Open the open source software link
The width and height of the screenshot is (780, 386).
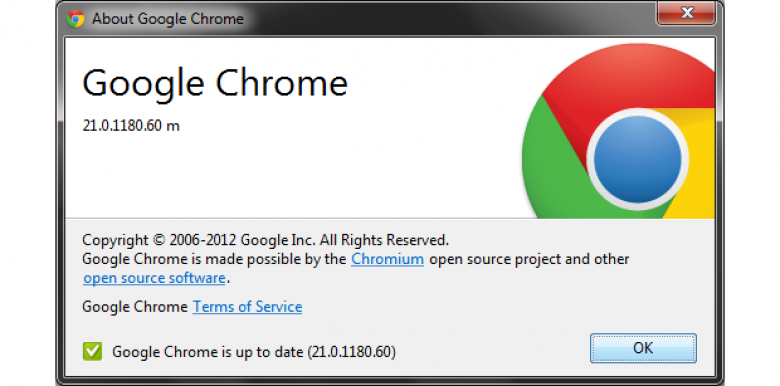tap(154, 278)
